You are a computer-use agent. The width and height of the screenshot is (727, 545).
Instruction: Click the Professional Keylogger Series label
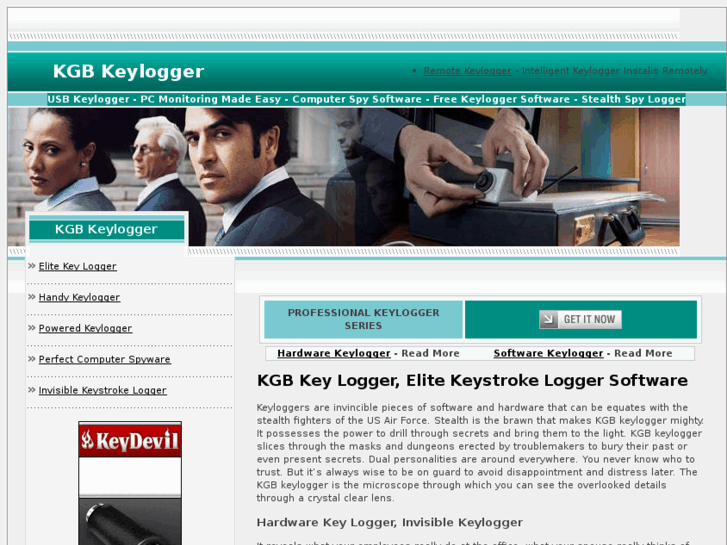(x=363, y=319)
